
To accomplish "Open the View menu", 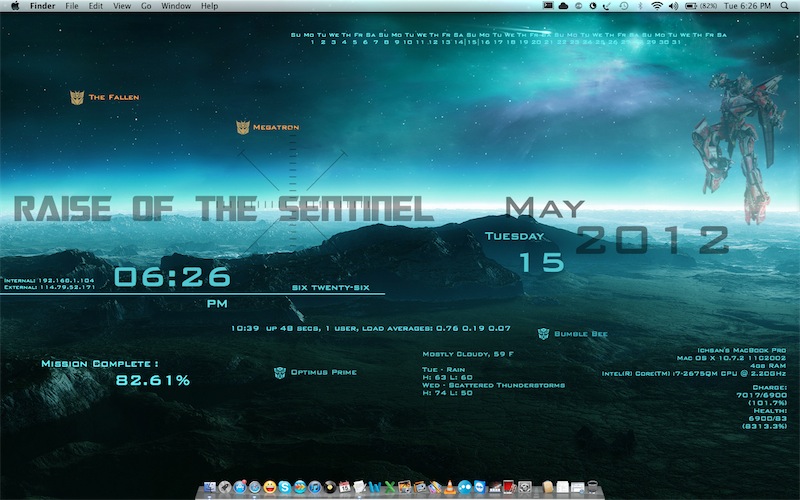I will (x=122, y=6).
